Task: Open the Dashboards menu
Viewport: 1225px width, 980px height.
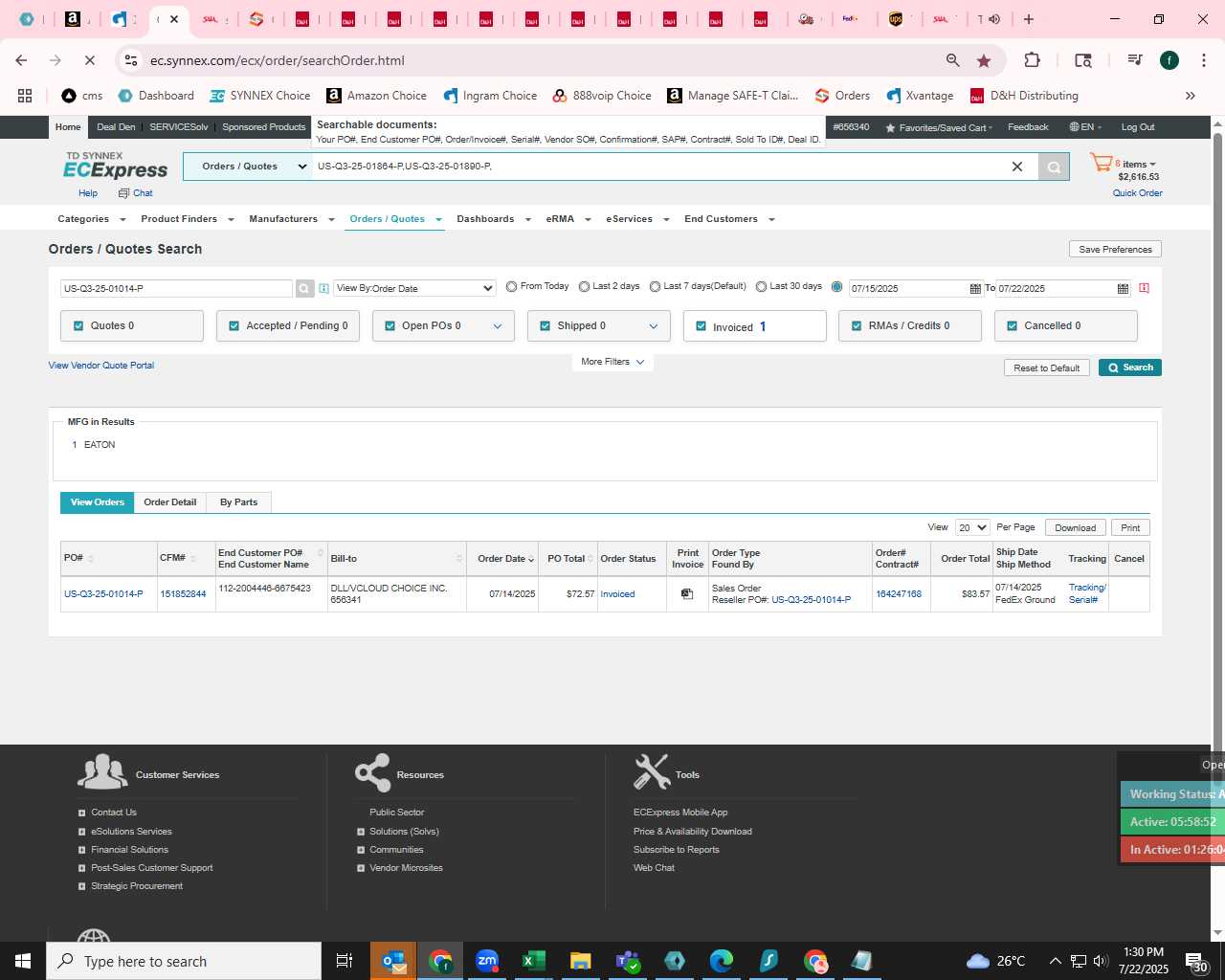Action: tap(493, 219)
